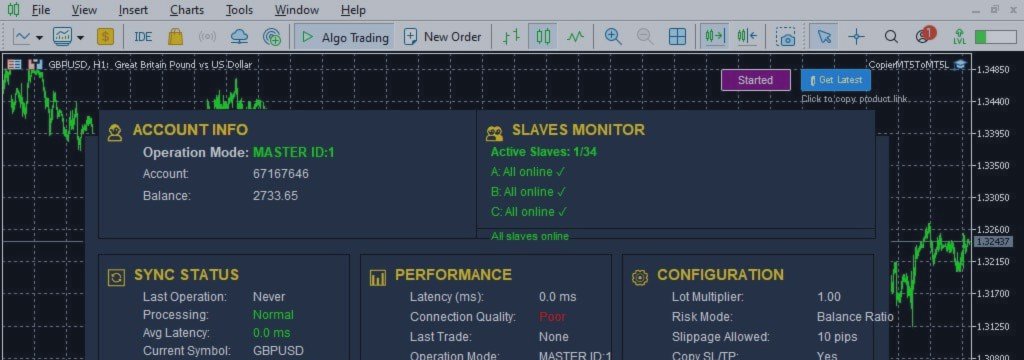
Task: Toggle chart shift from right border
Action: point(746,37)
